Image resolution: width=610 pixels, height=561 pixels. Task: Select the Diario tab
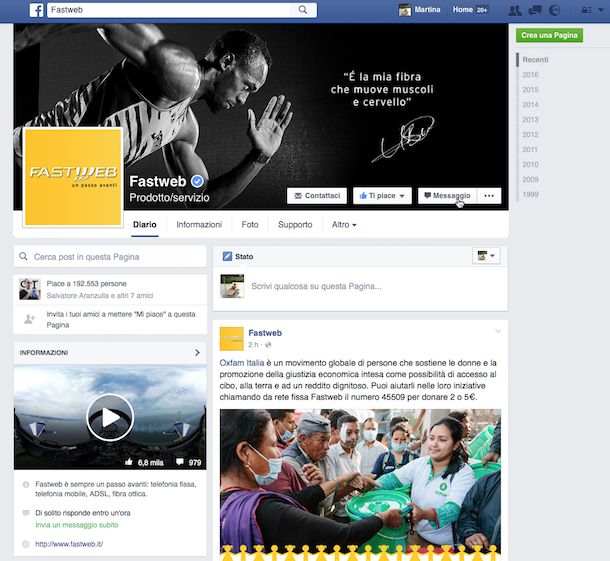(x=145, y=224)
